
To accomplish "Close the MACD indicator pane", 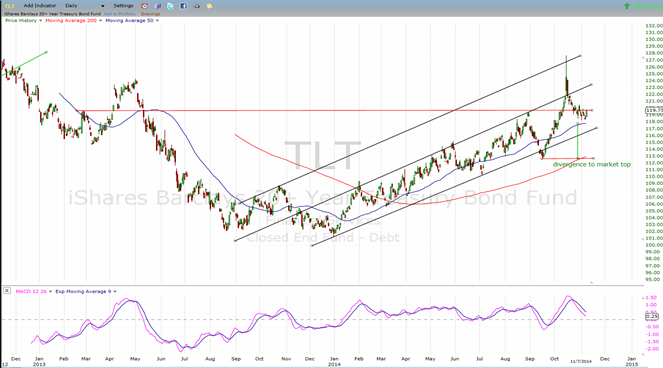I will tap(7, 291).
